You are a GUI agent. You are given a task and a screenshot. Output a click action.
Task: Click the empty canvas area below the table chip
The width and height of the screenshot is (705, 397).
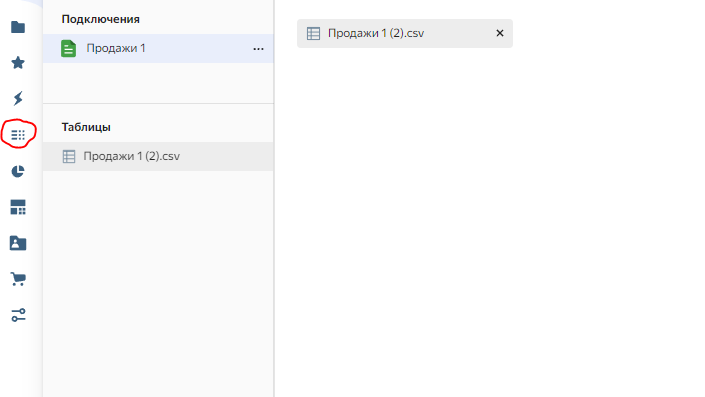[x=489, y=222]
